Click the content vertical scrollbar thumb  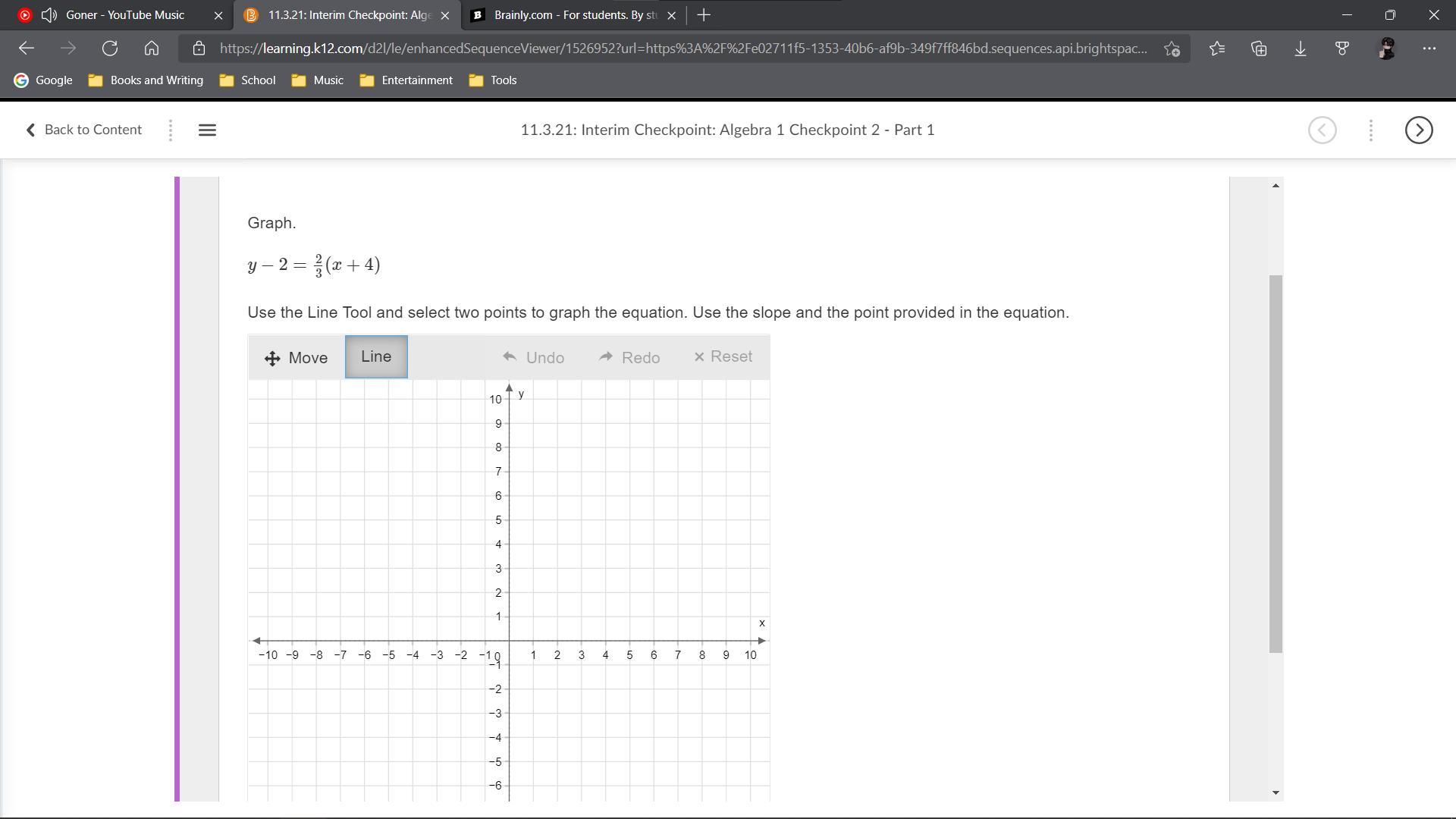pyautogui.click(x=1276, y=463)
